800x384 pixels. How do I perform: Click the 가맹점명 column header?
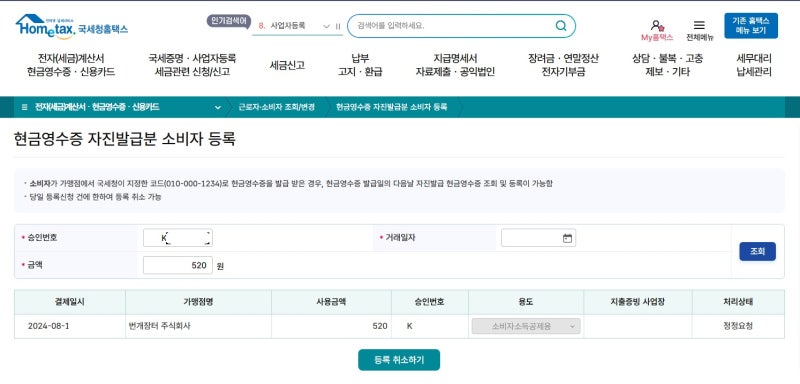tap(198, 302)
